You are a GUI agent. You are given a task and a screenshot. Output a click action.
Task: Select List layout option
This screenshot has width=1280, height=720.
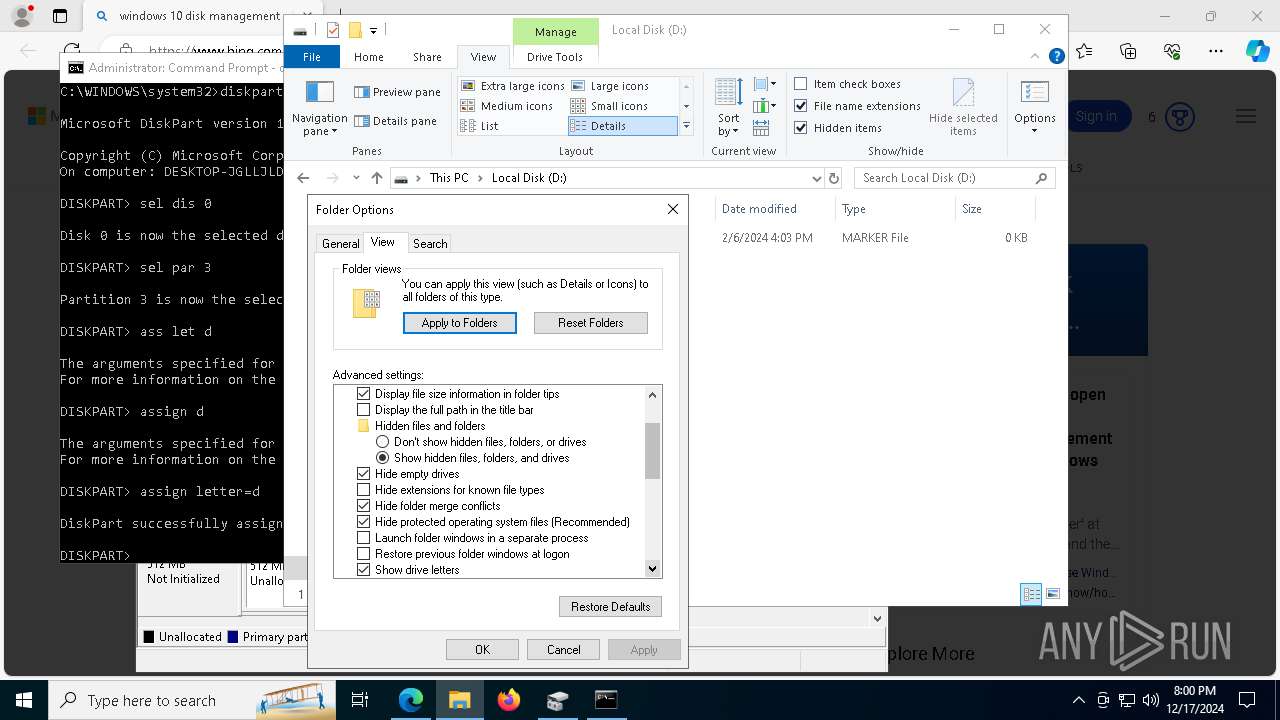pyautogui.click(x=480, y=126)
